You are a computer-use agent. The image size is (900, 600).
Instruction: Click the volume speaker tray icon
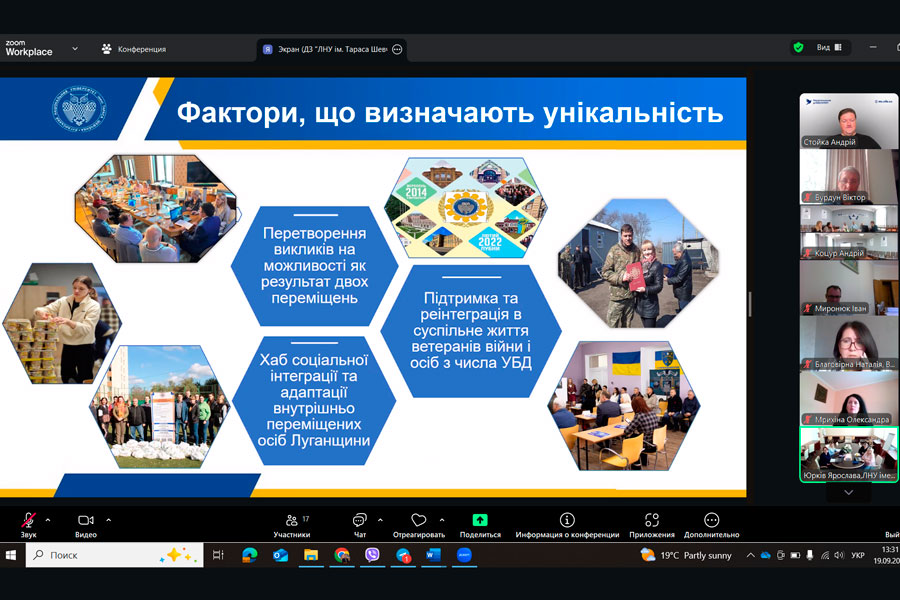tap(839, 555)
